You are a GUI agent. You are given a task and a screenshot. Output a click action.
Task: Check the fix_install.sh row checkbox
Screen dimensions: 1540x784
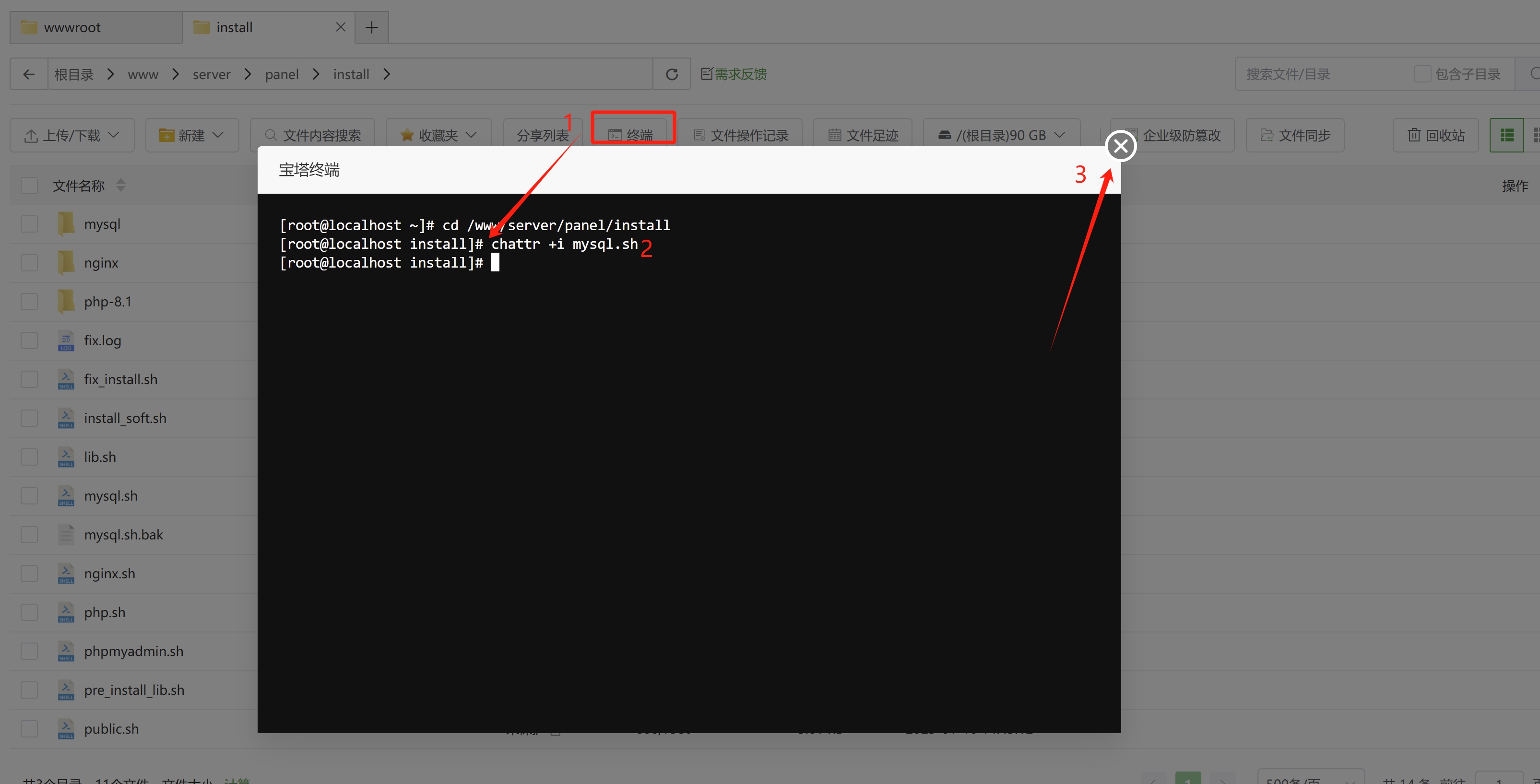point(29,379)
